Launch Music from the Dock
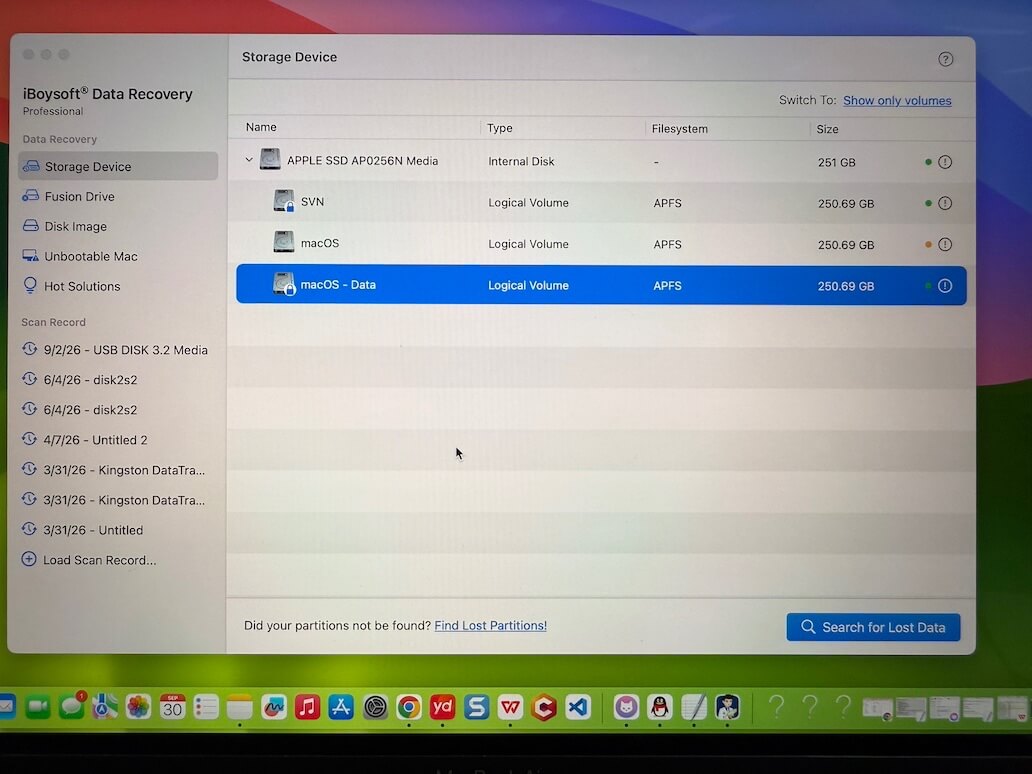This screenshot has width=1032, height=774. tap(307, 707)
